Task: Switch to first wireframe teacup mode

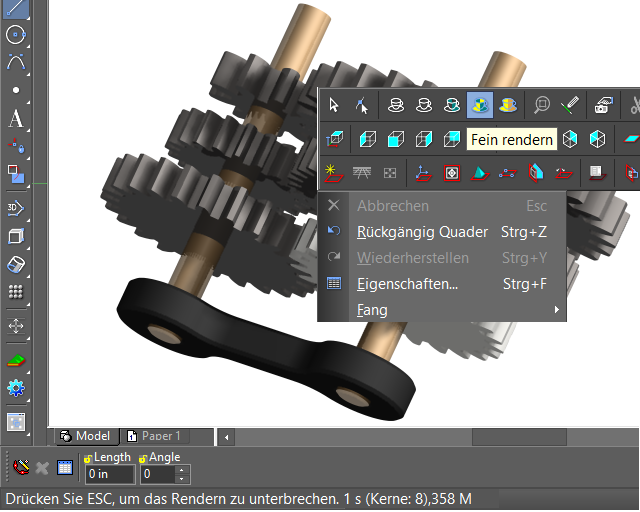Action: 396,105
